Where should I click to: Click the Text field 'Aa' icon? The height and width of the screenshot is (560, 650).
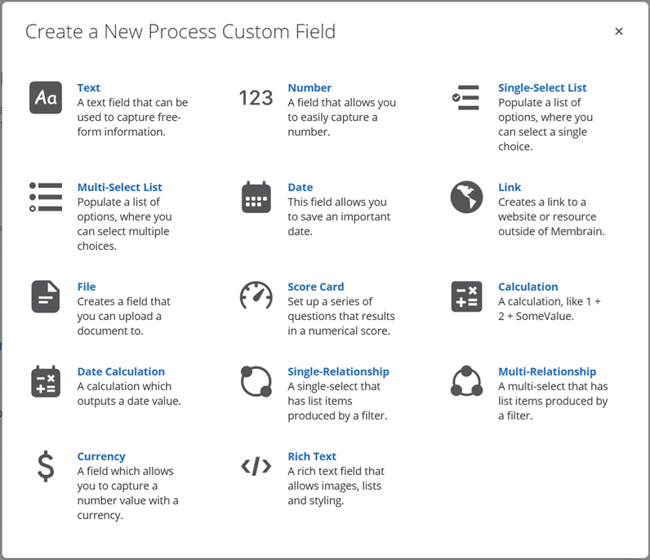[x=46, y=98]
